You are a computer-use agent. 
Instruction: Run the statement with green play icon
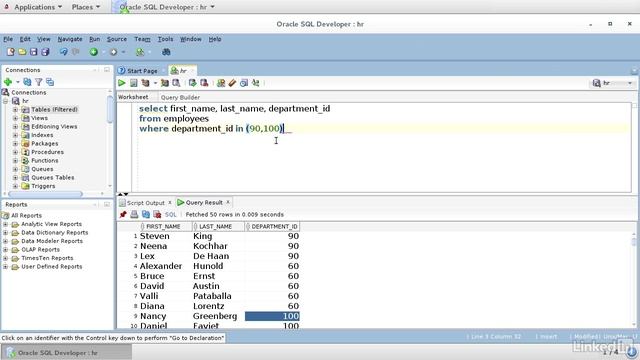pyautogui.click(x=122, y=83)
